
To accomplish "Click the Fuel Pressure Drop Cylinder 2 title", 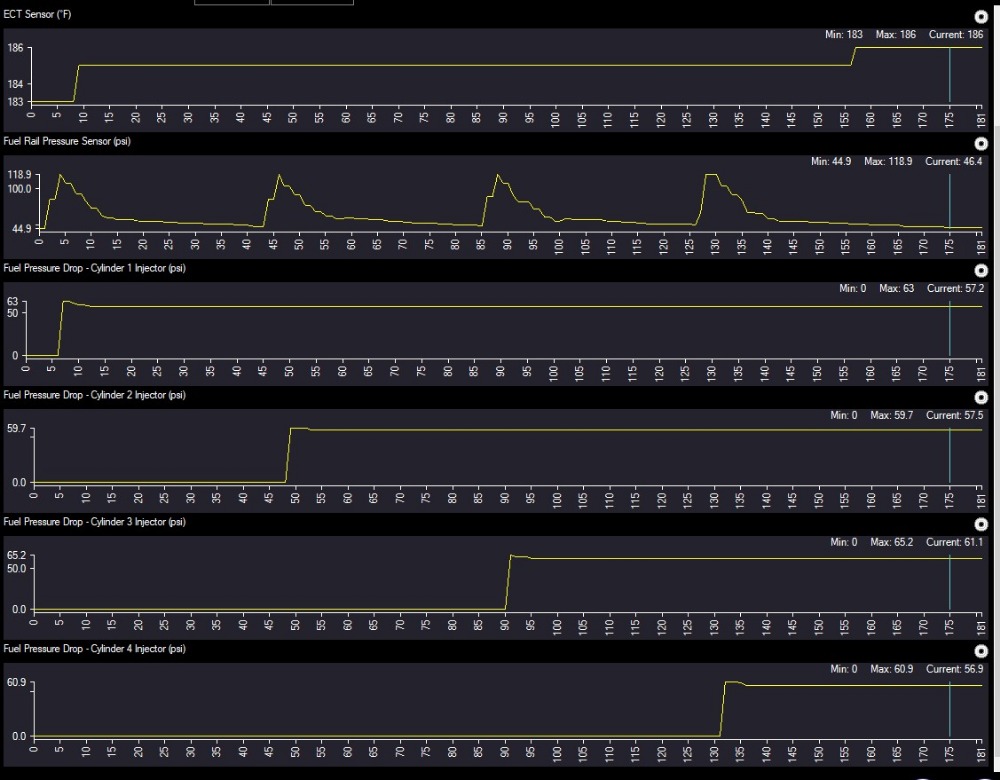I will coord(94,395).
